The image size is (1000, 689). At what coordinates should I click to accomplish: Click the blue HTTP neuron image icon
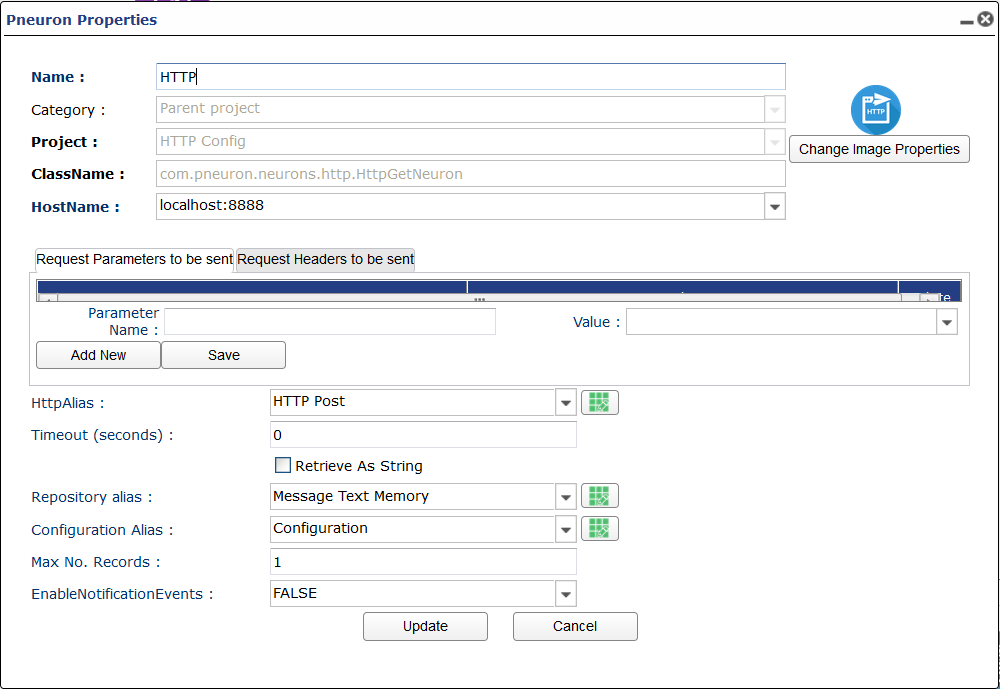point(876,110)
